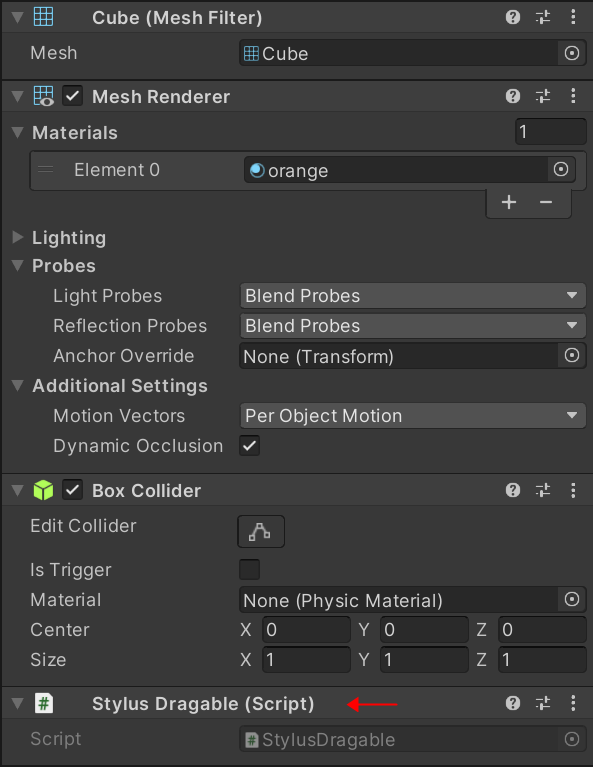The height and width of the screenshot is (767, 593).
Task: Open Anchor Override object picker
Action: (571, 355)
